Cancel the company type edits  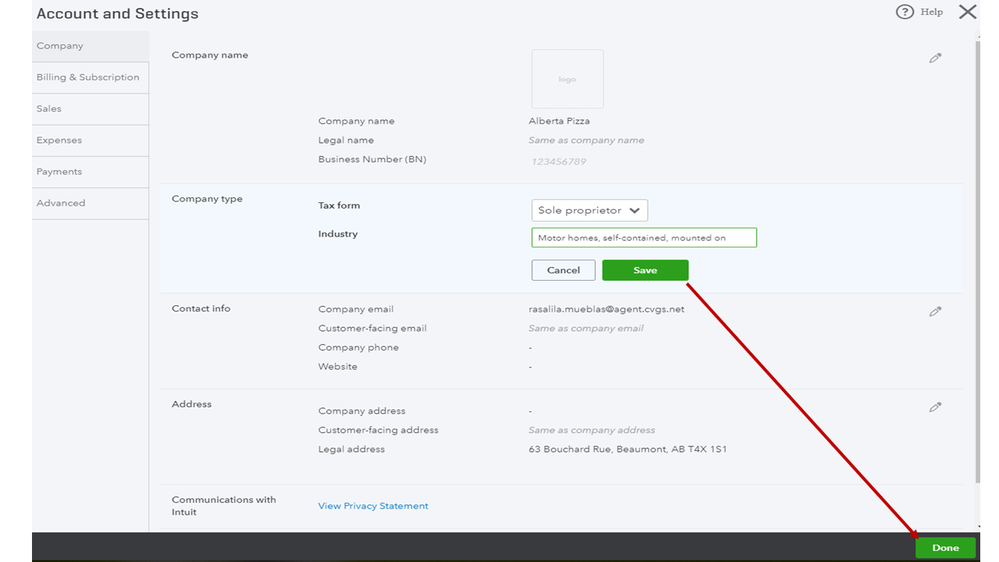coord(563,270)
